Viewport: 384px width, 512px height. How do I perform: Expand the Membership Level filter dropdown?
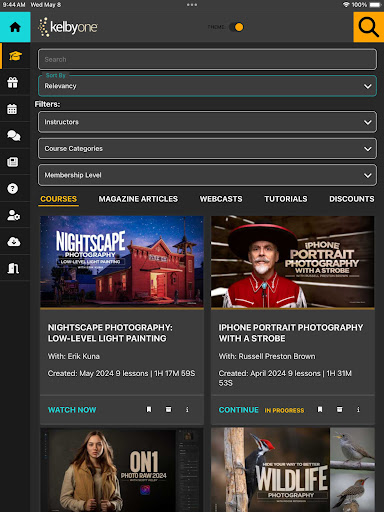(207, 175)
